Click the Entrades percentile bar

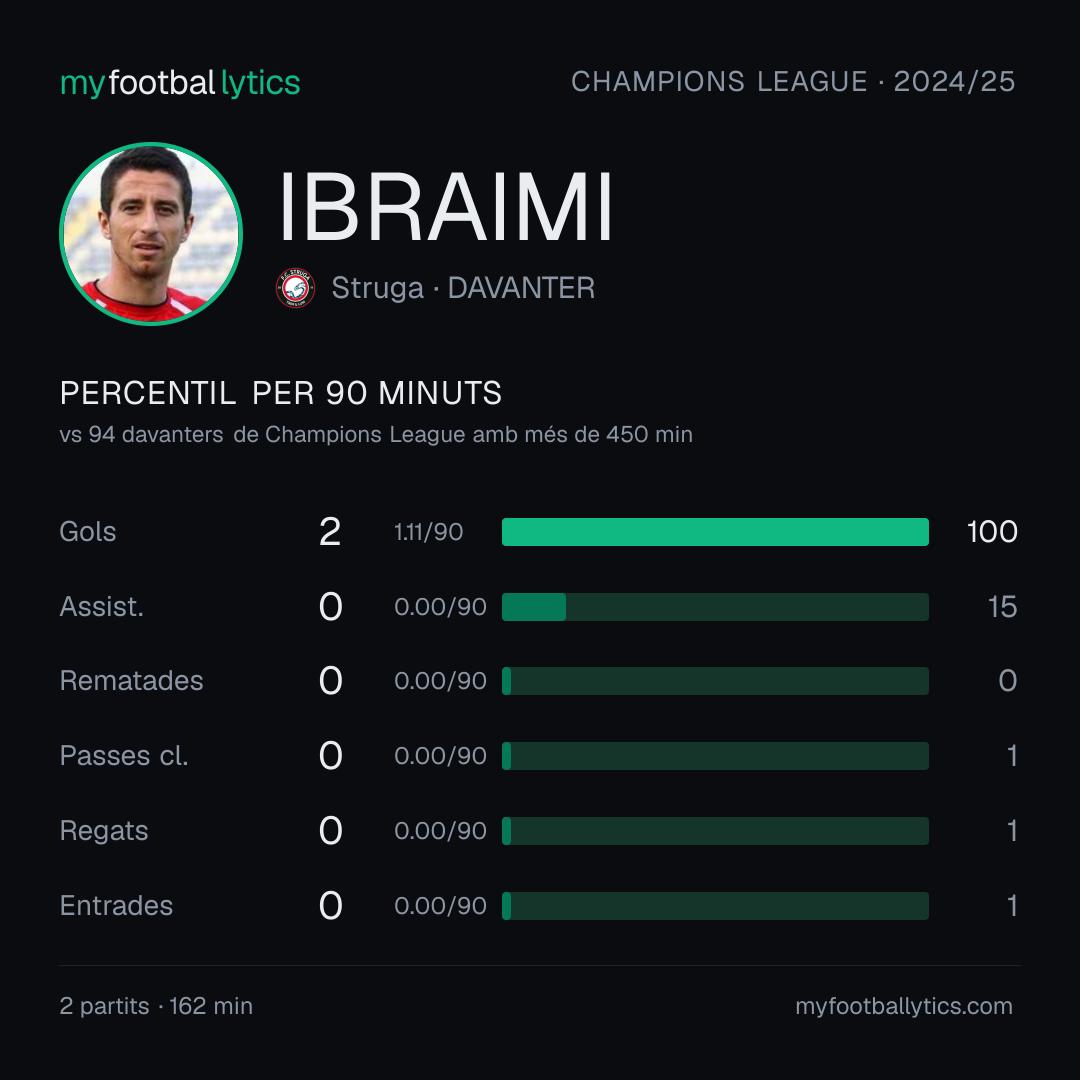point(715,906)
